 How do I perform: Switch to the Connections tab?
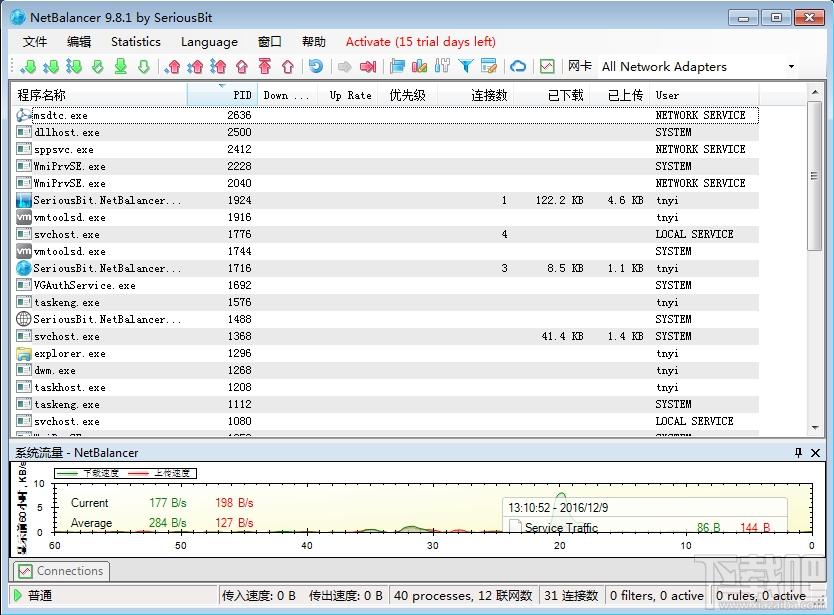62,571
